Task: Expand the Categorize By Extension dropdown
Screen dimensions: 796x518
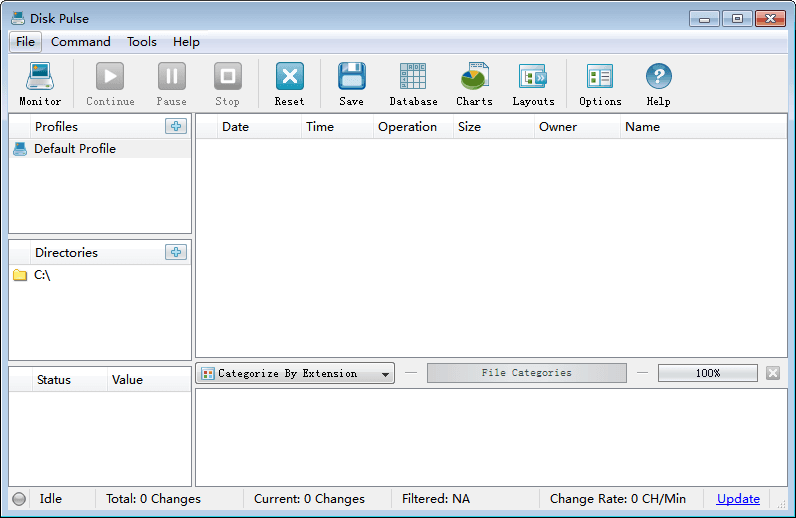Action: click(295, 373)
